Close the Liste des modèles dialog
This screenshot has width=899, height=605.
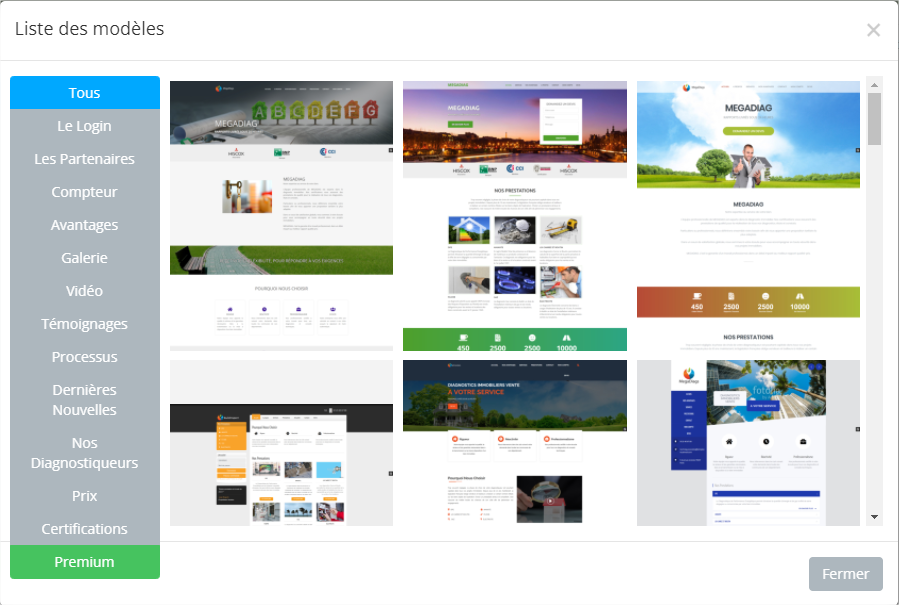pos(873,30)
